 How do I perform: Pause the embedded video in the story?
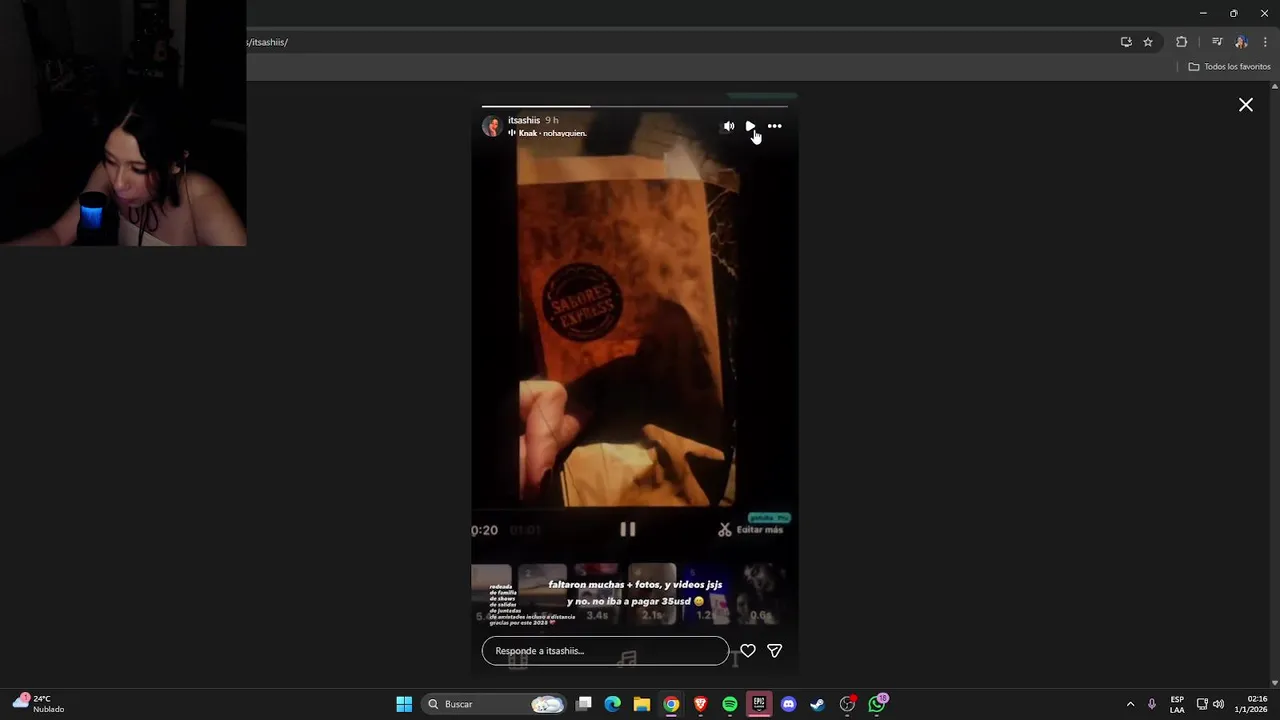(x=628, y=529)
